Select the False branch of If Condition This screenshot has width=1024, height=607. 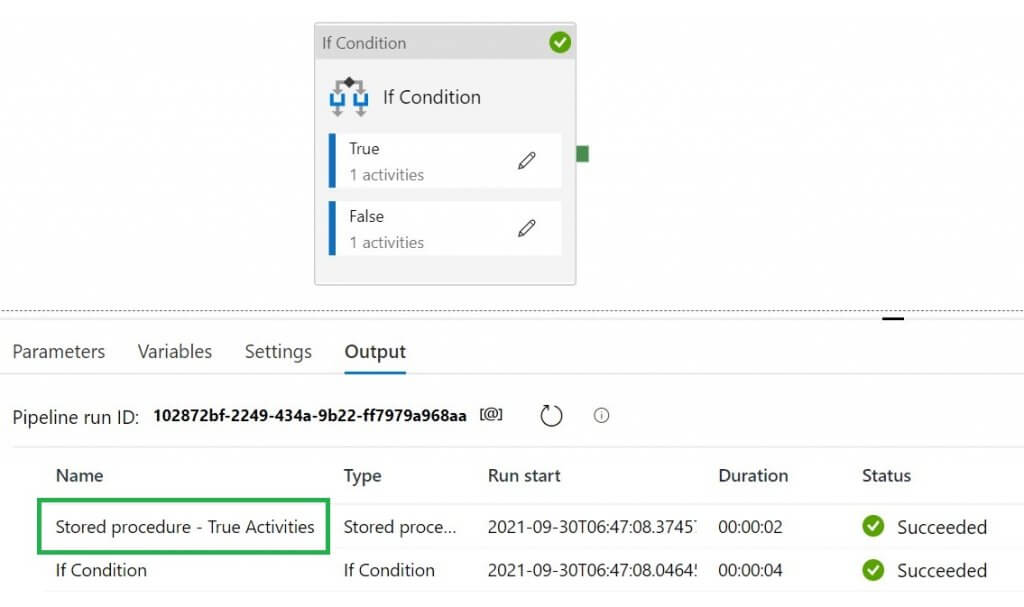tap(420, 228)
